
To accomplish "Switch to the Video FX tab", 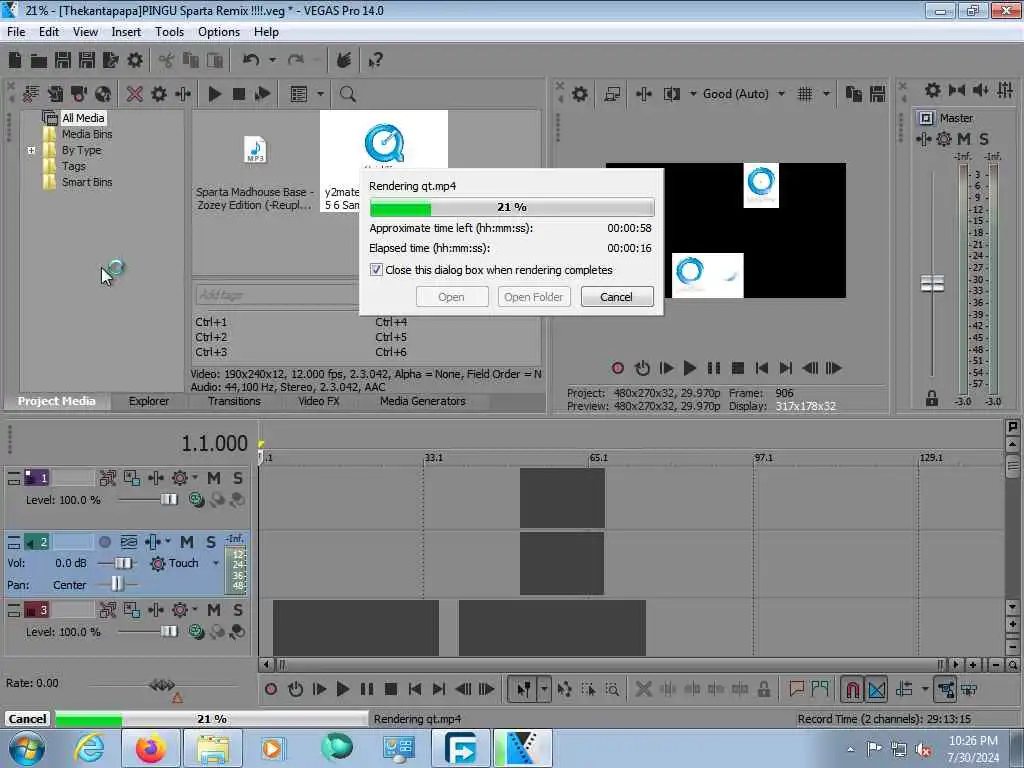I will click(x=319, y=401).
